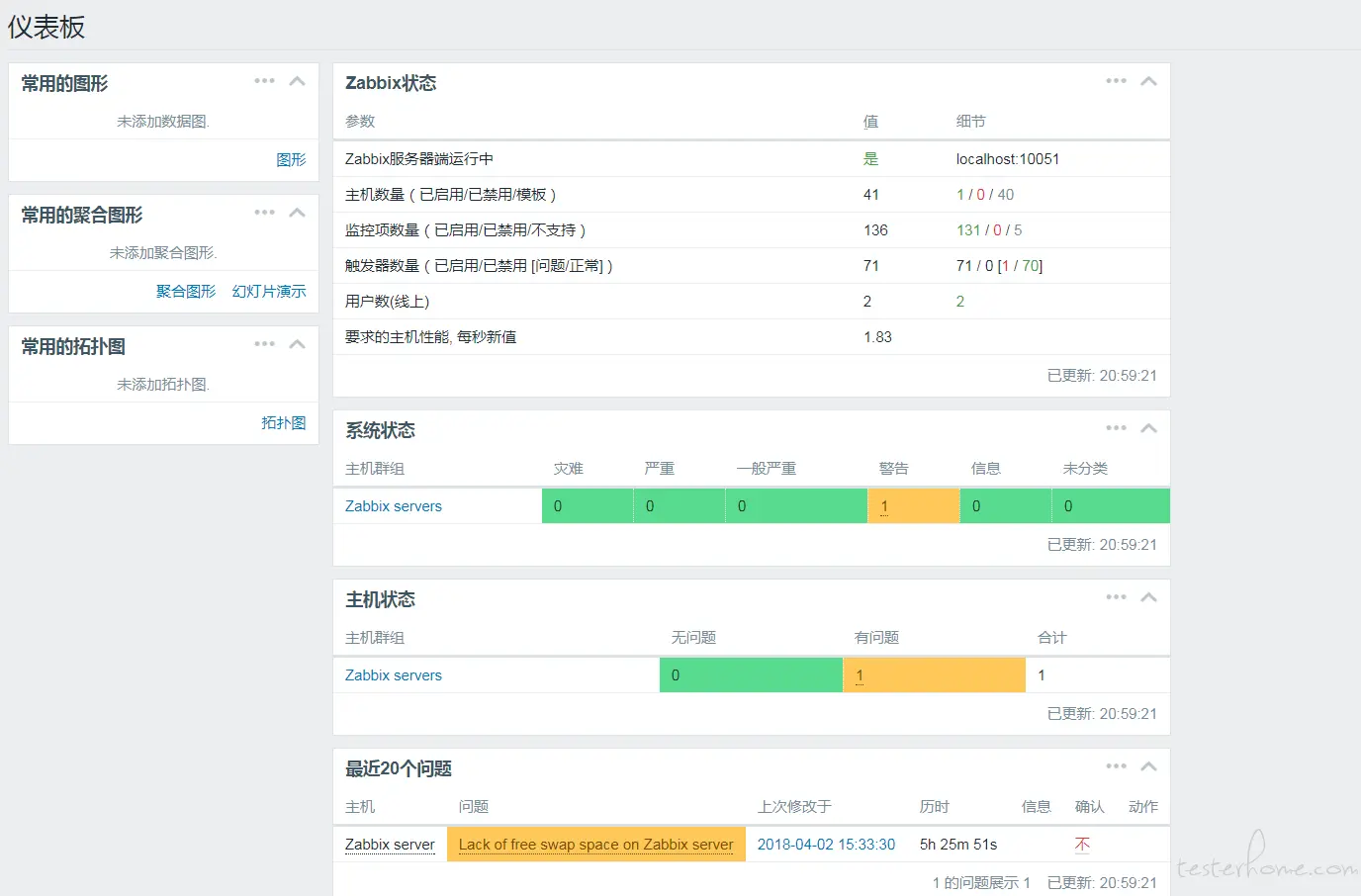1361x896 pixels.
Task: Click the 上次修改于 column header
Action: [794, 807]
